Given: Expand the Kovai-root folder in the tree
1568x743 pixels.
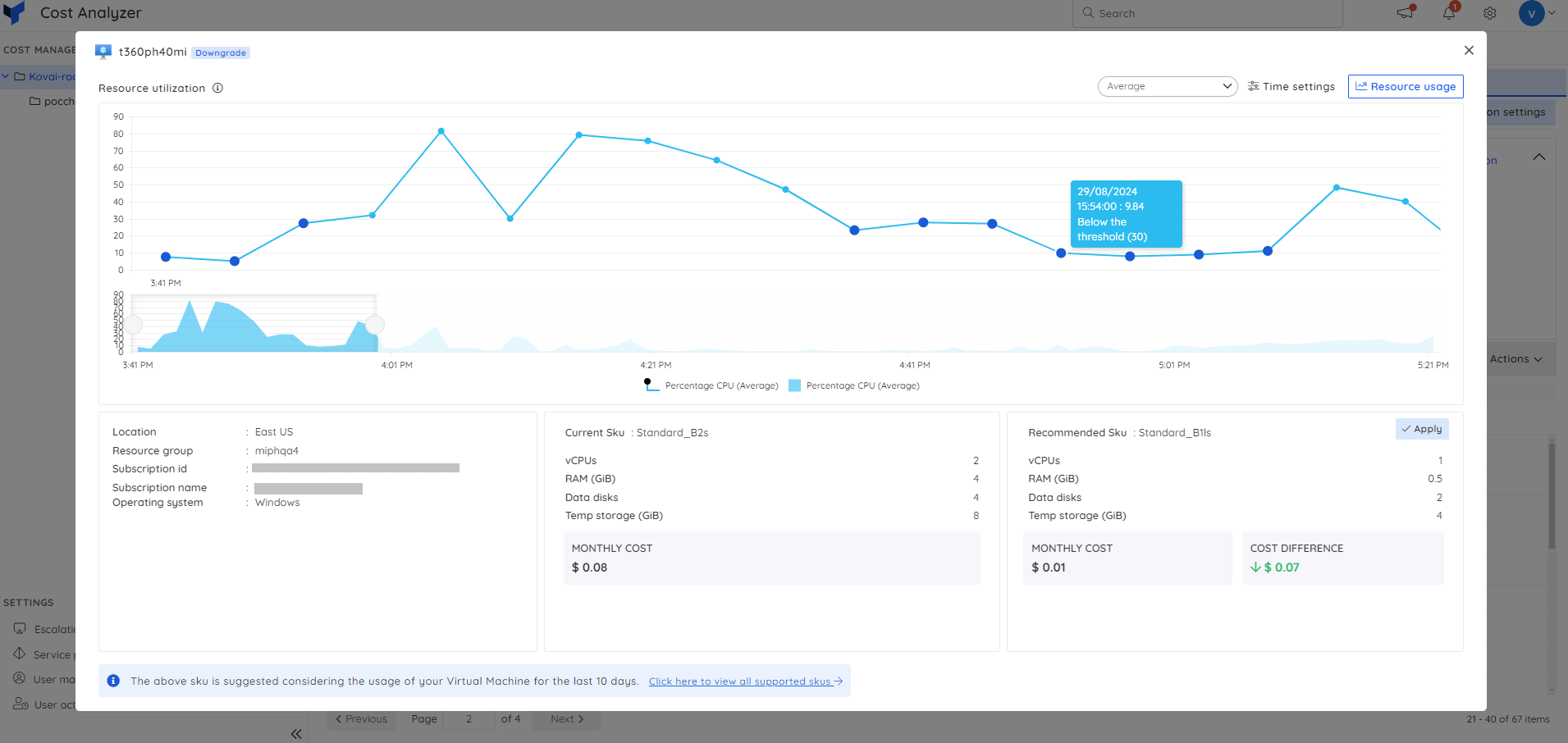Looking at the screenshot, I should tap(7, 76).
